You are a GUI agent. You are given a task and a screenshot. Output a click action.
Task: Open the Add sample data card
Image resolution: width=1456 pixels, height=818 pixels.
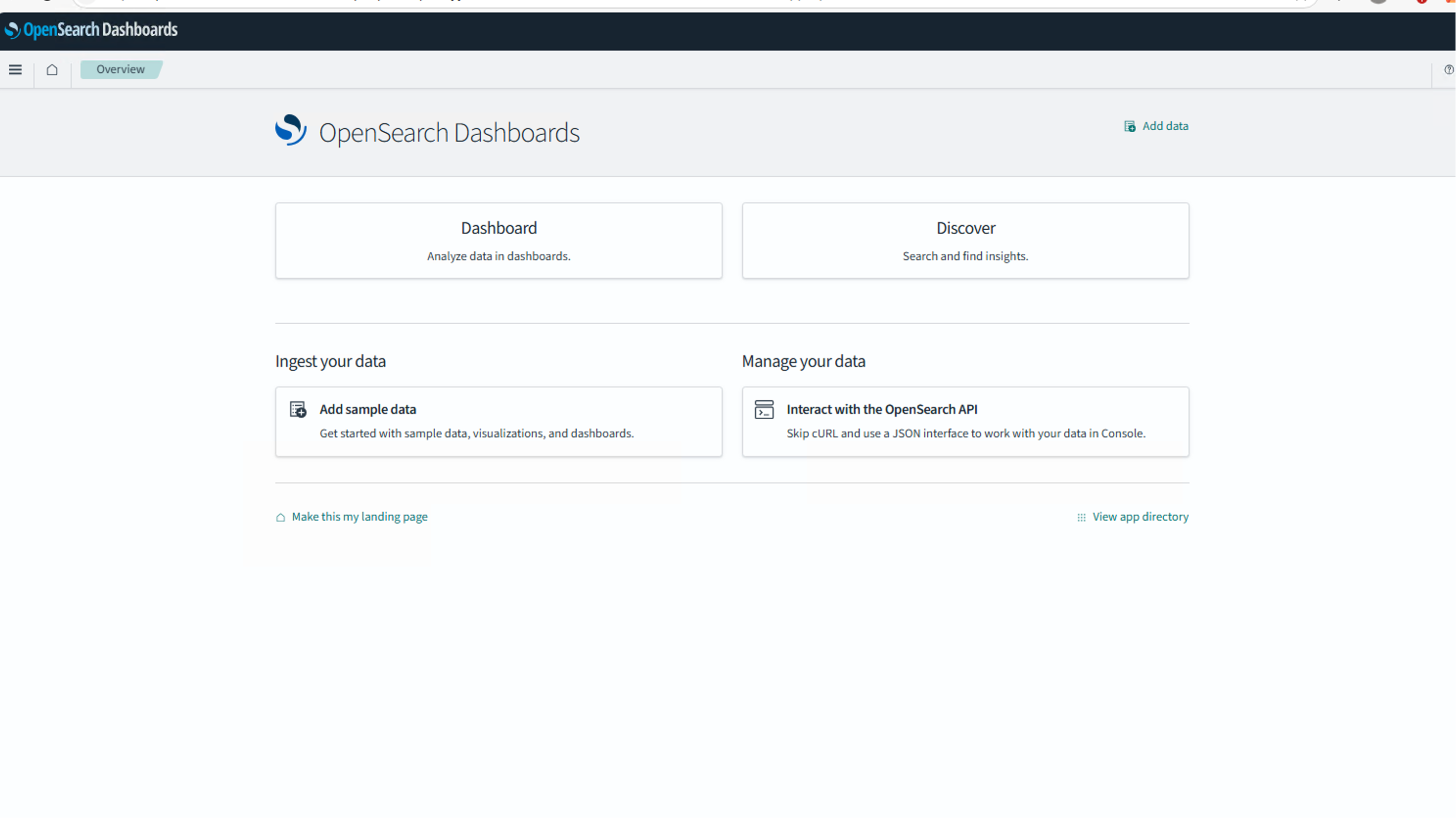498,422
